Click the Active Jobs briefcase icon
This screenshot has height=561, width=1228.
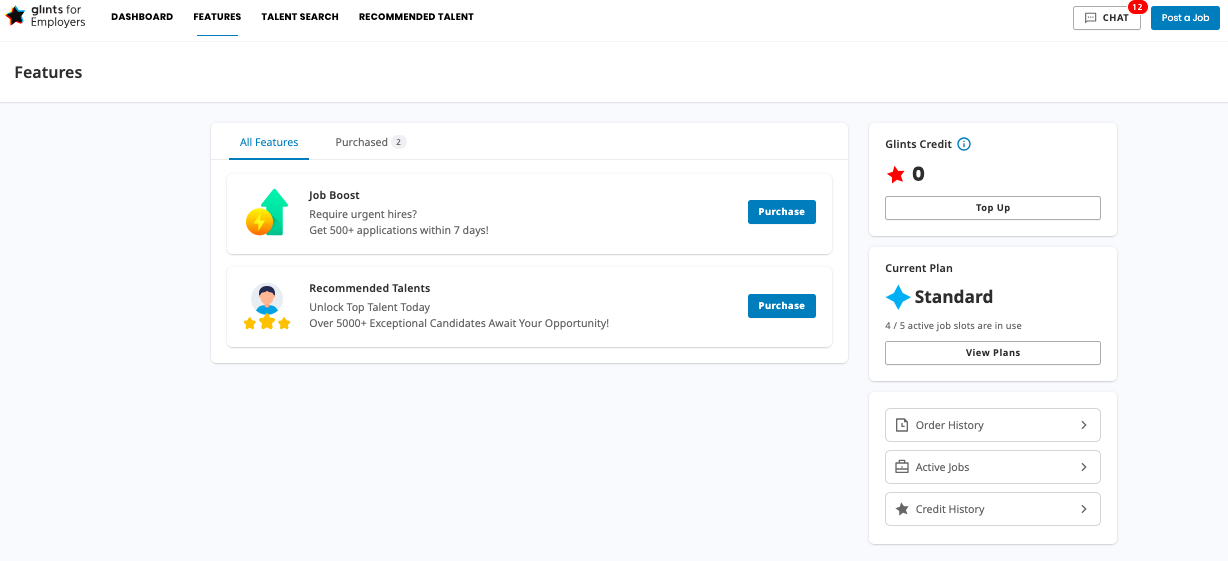coord(902,467)
